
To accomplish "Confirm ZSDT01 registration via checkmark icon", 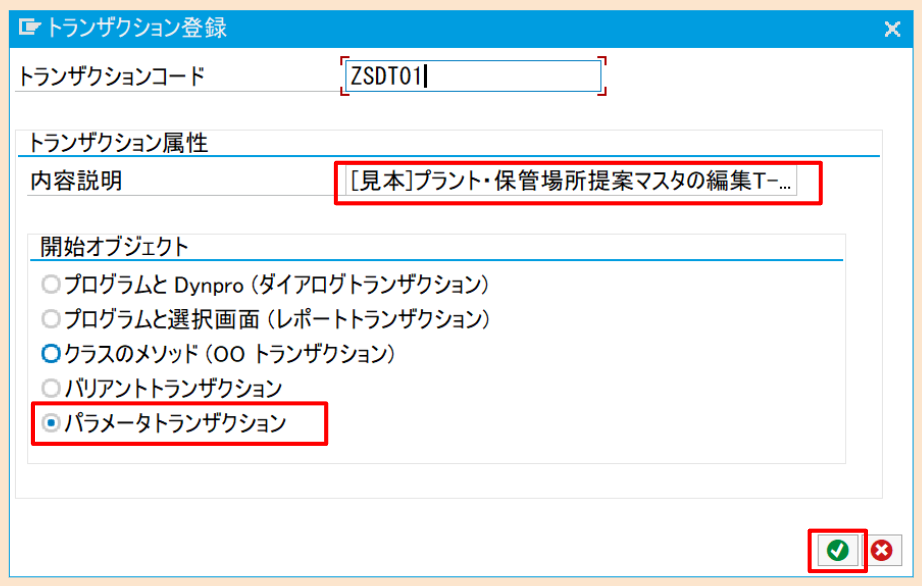I will (838, 550).
